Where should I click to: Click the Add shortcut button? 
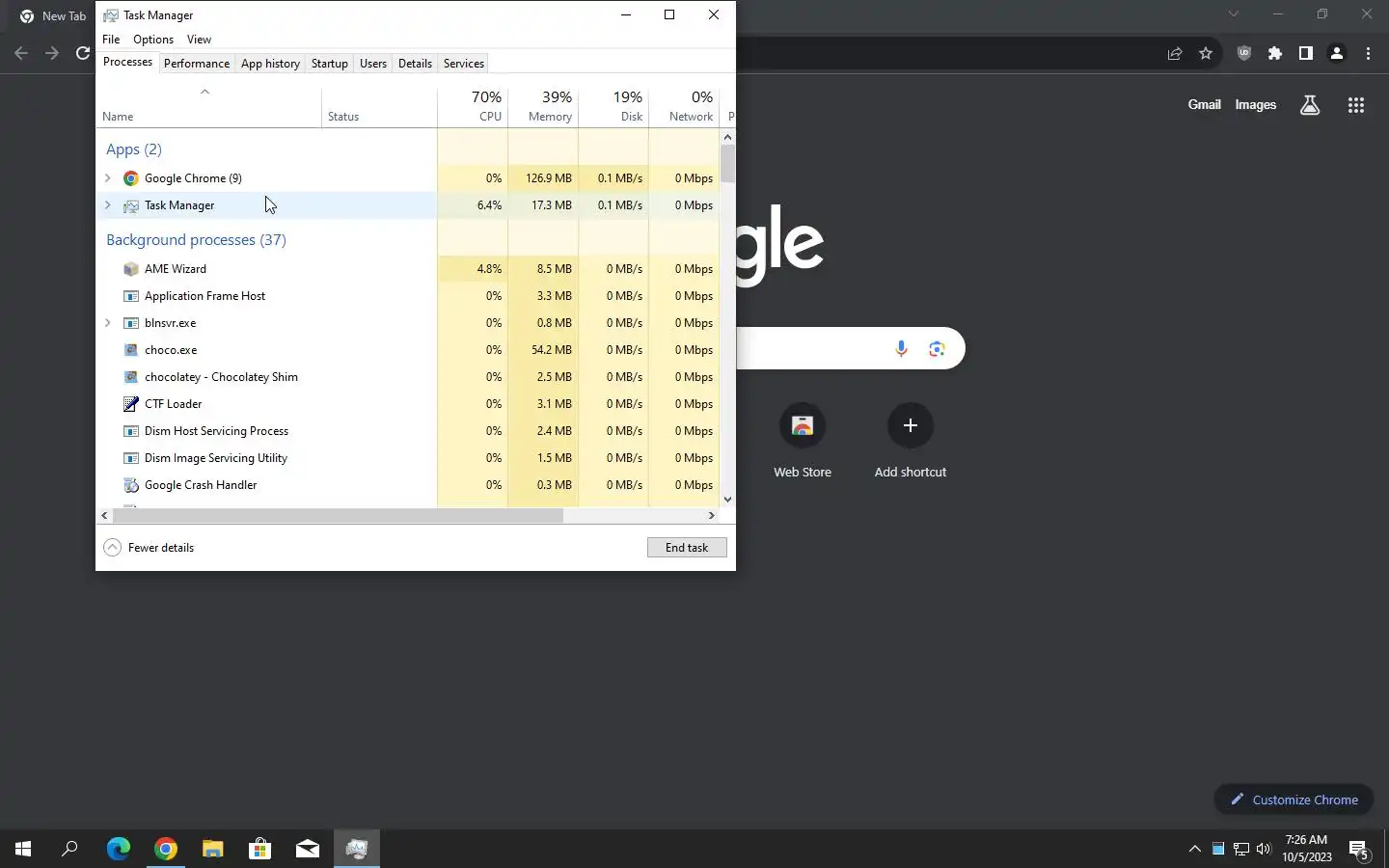pos(911,441)
